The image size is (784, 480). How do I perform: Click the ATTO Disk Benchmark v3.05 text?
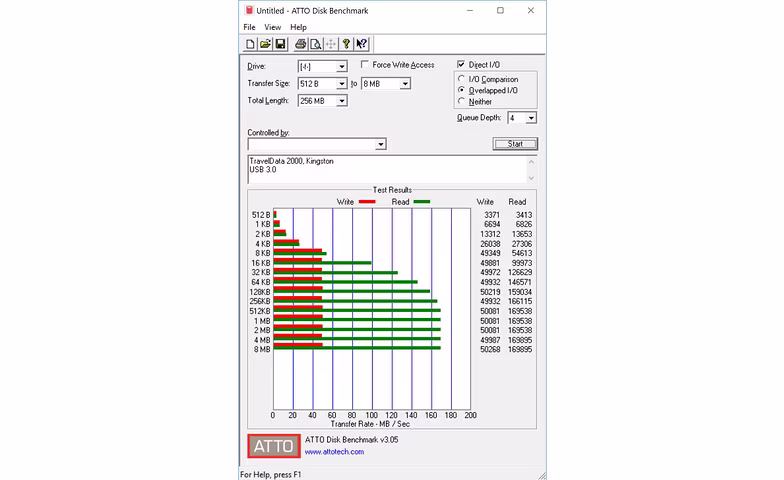click(x=352, y=440)
